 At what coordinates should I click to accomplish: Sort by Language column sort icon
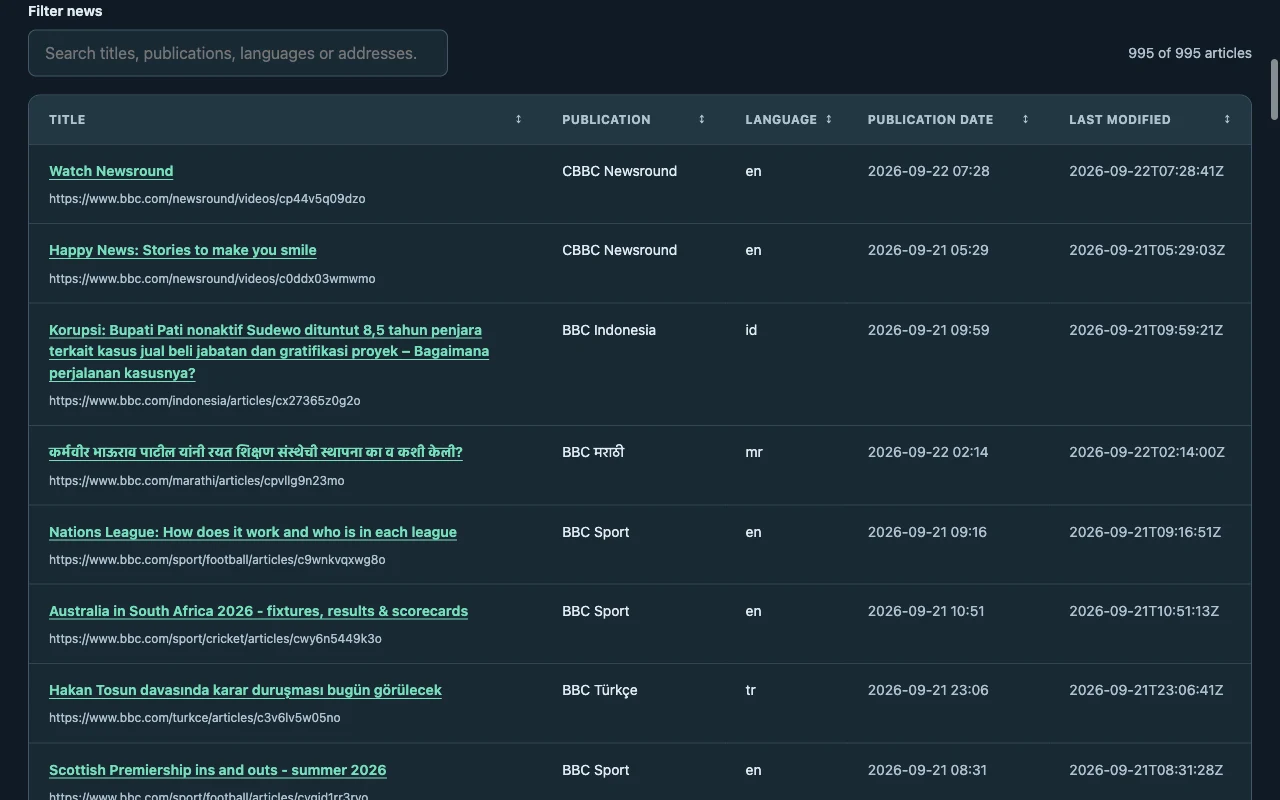point(828,119)
